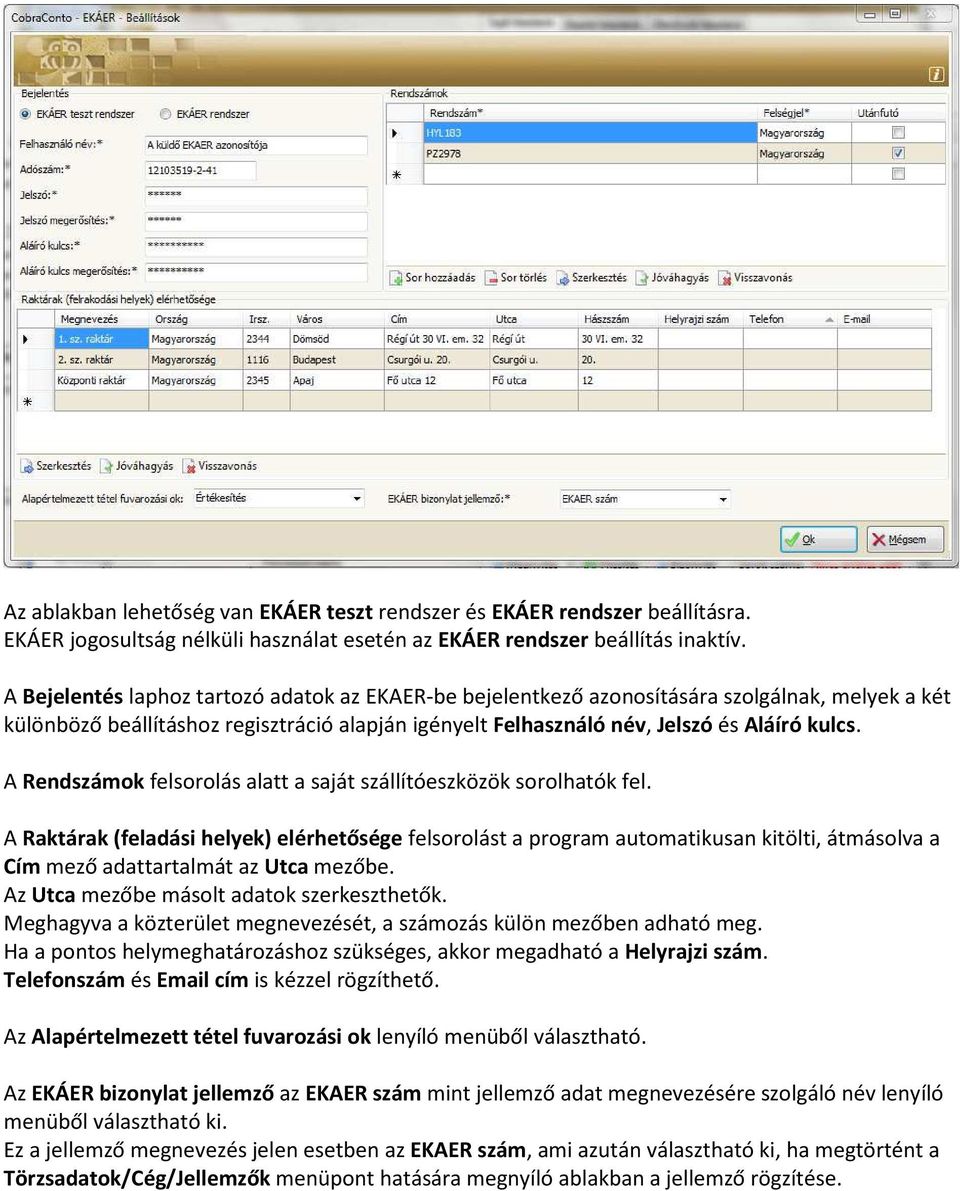Sort by the Ország column header
Image resolution: width=960 pixels, height=1191 pixels.
point(195,319)
